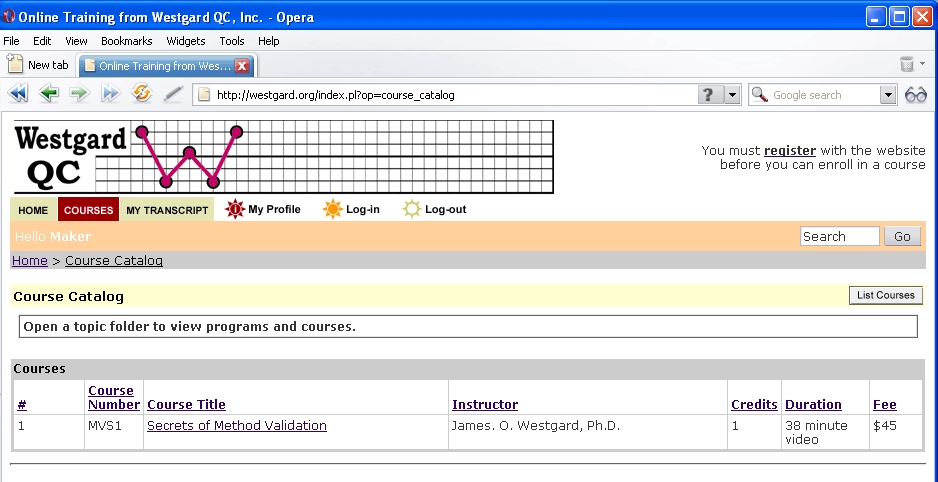The height and width of the screenshot is (482, 938).
Task: Click the Opera logo in title bar
Action: (9, 16)
